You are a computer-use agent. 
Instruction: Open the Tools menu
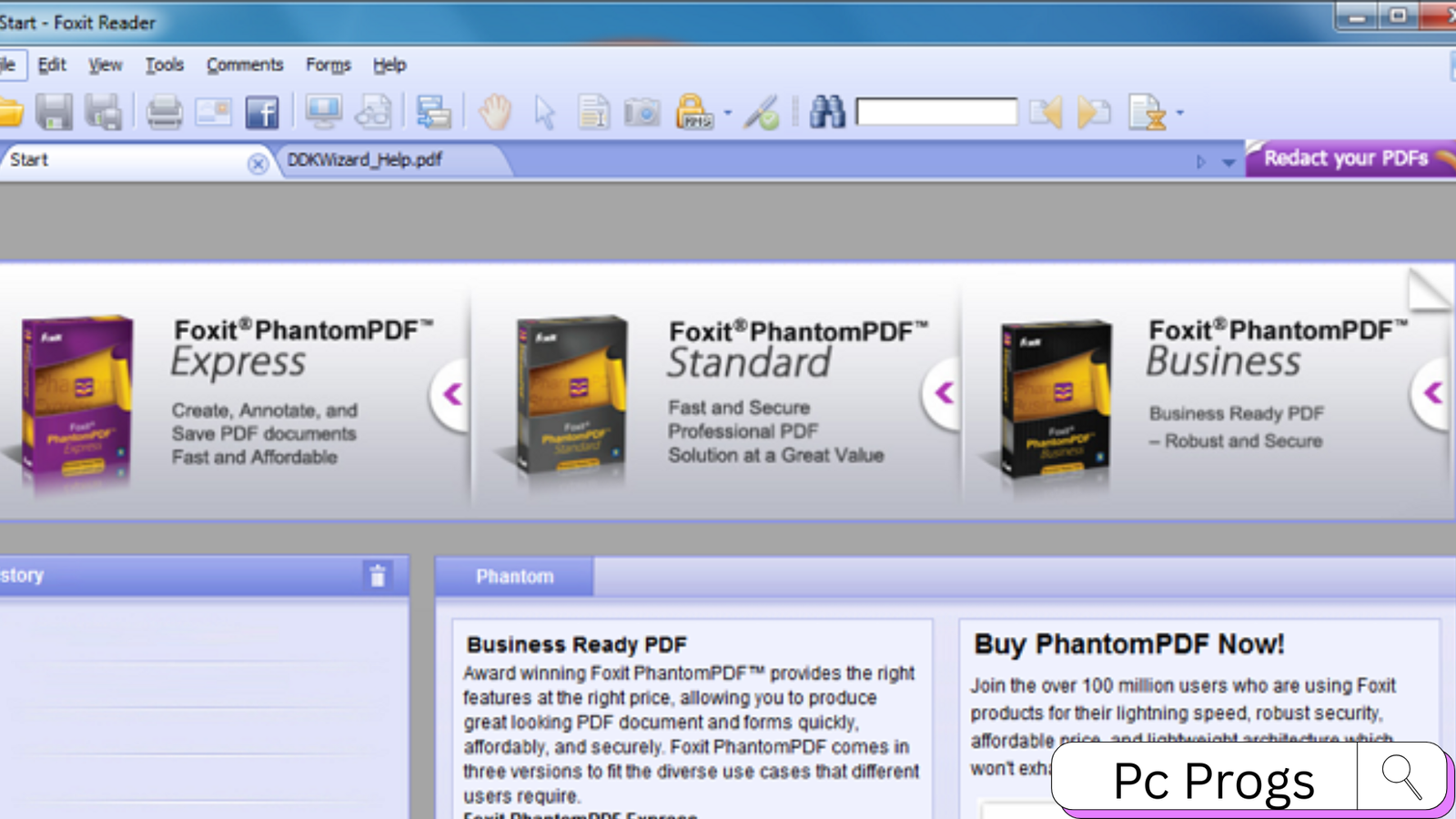point(165,65)
